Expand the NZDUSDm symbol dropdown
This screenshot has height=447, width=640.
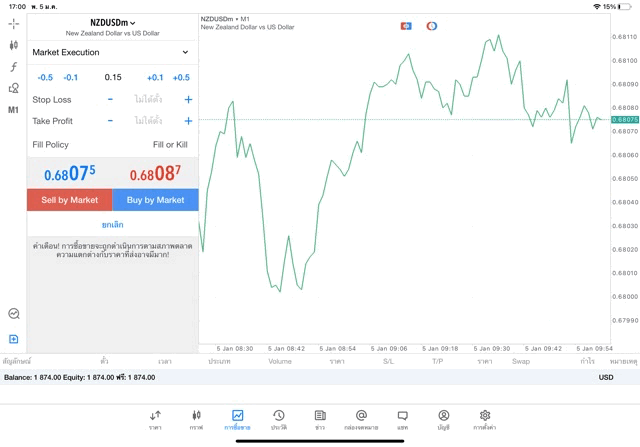113,23
